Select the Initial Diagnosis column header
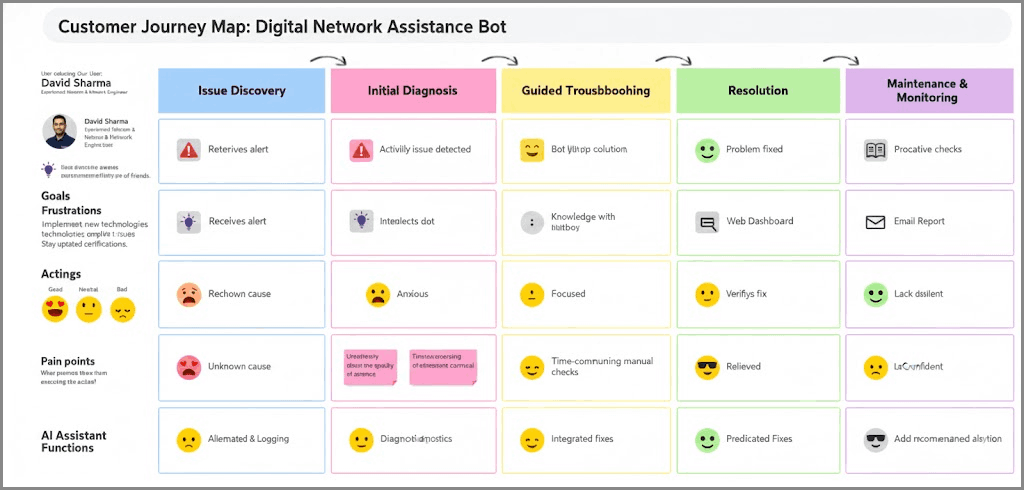 413,91
